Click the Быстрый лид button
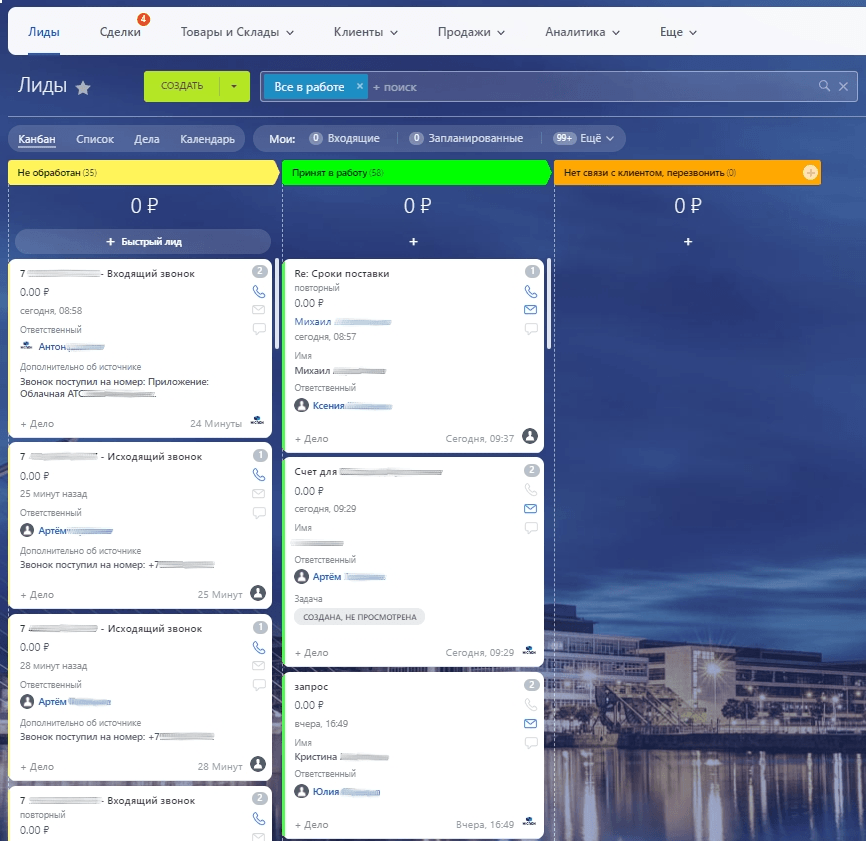This screenshot has width=866, height=841. tap(143, 242)
